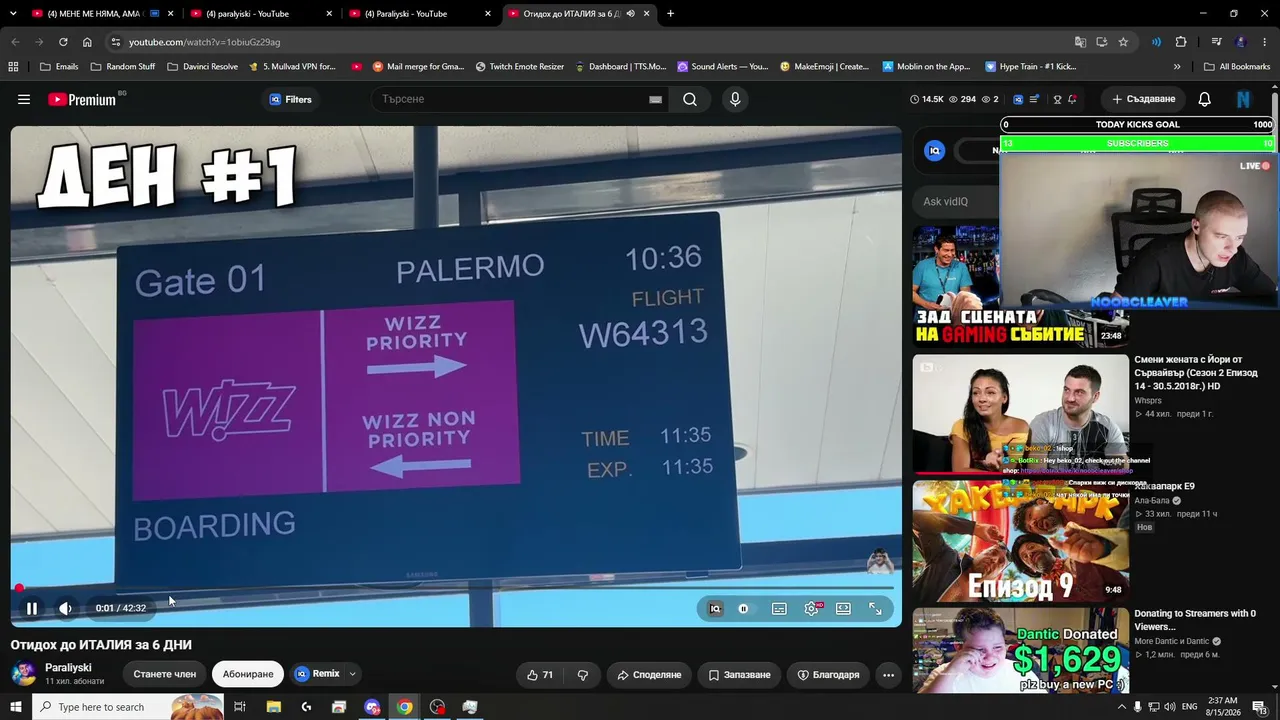This screenshot has height=720, width=1280.
Task: Translate page icon in address bar
Action: pyautogui.click(x=1080, y=42)
